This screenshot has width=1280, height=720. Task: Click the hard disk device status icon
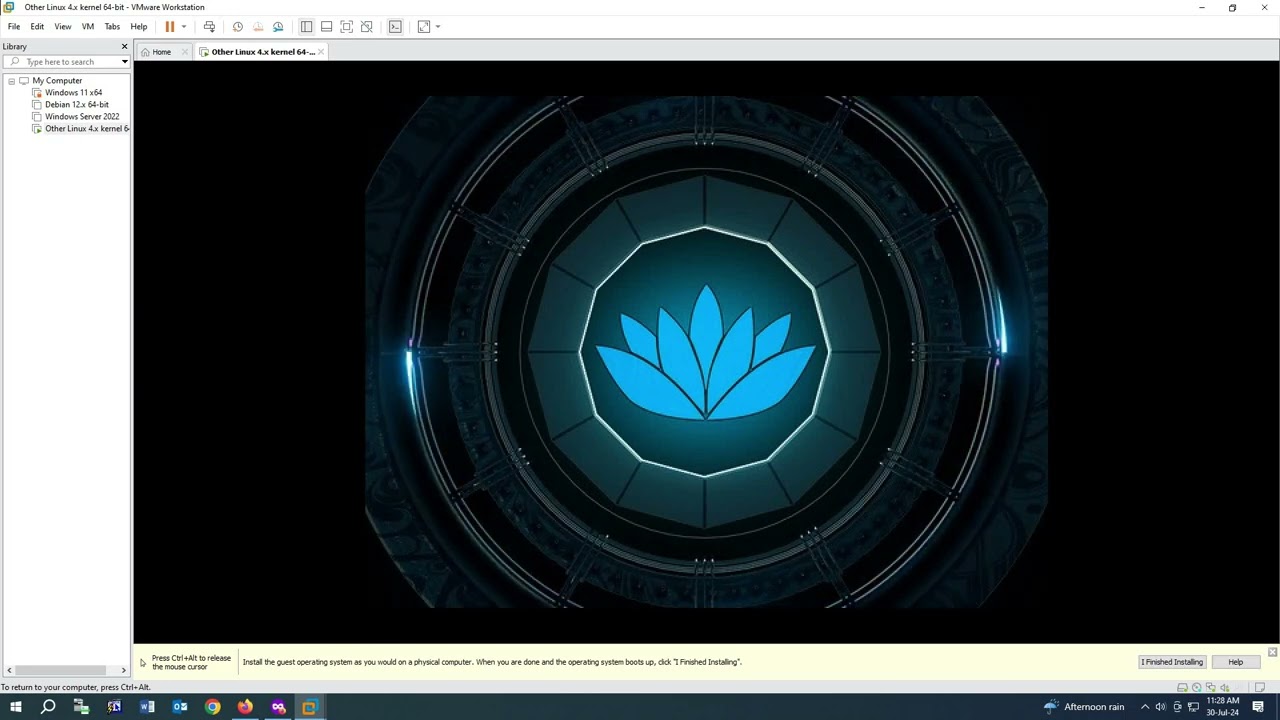1183,688
